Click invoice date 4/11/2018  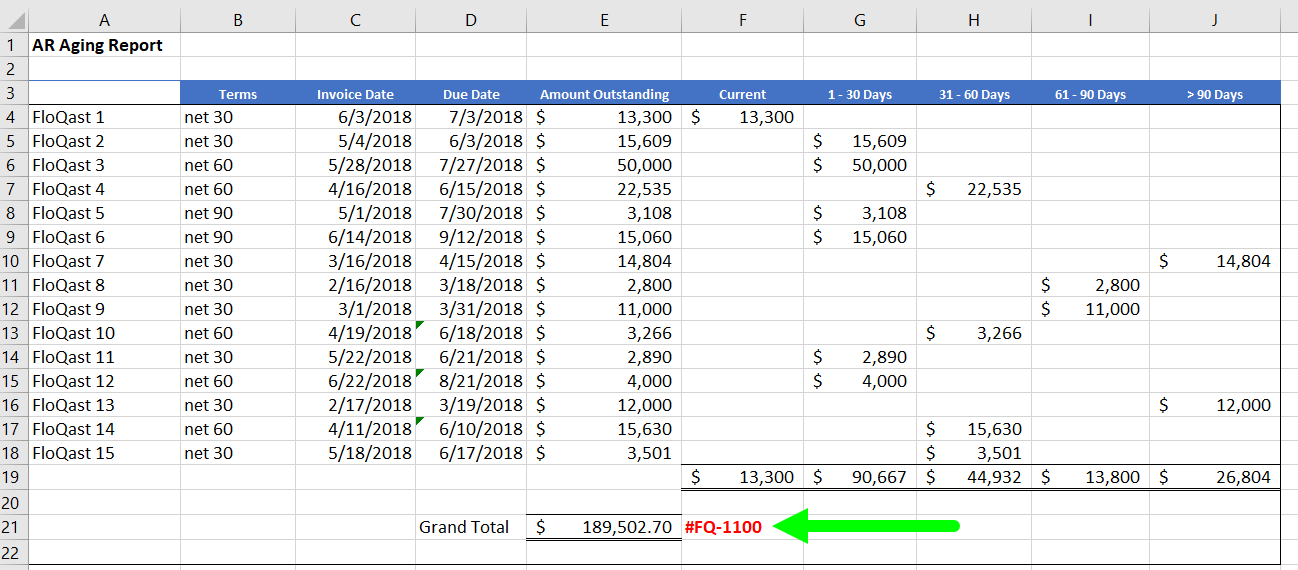355,429
